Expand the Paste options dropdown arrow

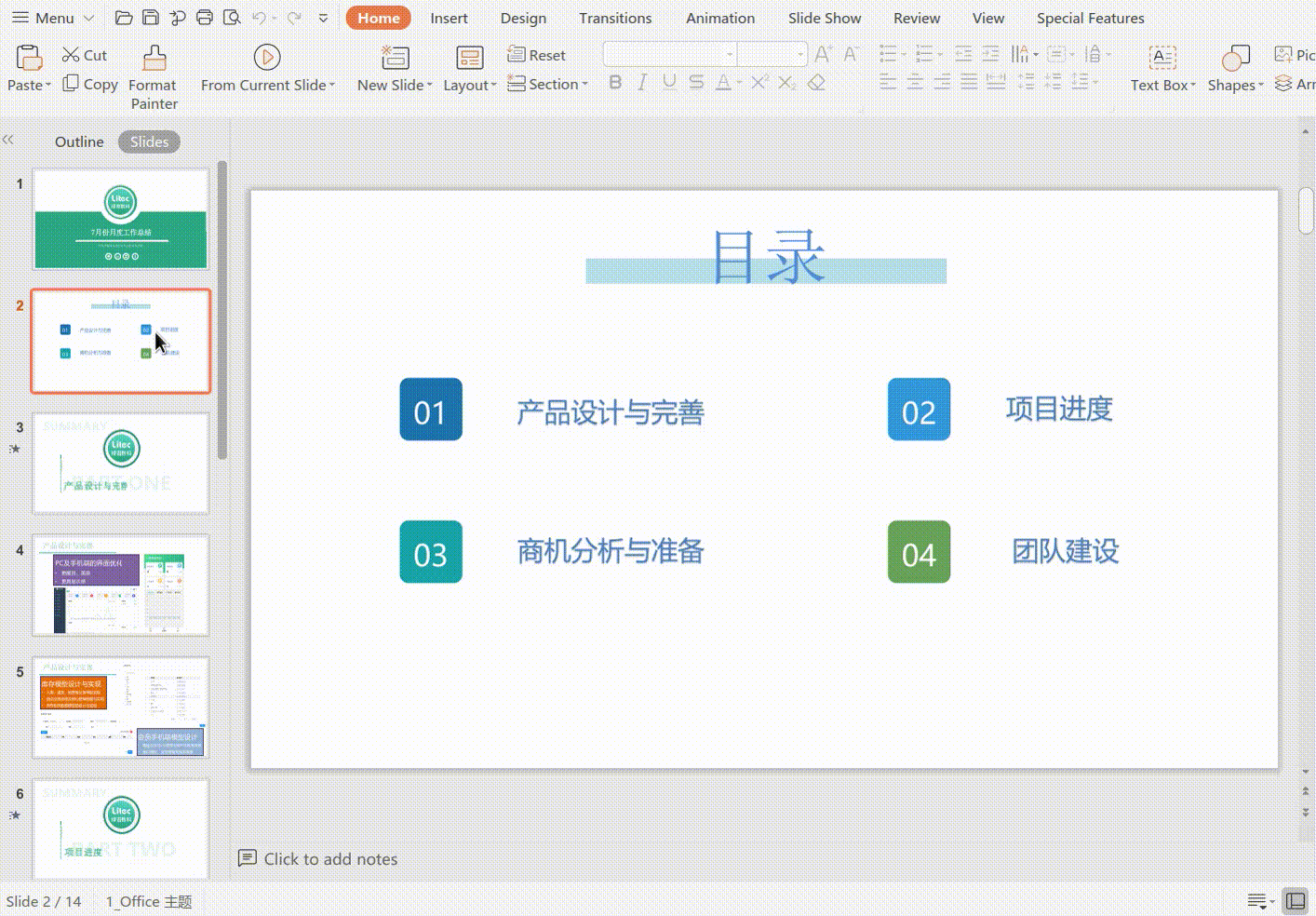point(48,86)
